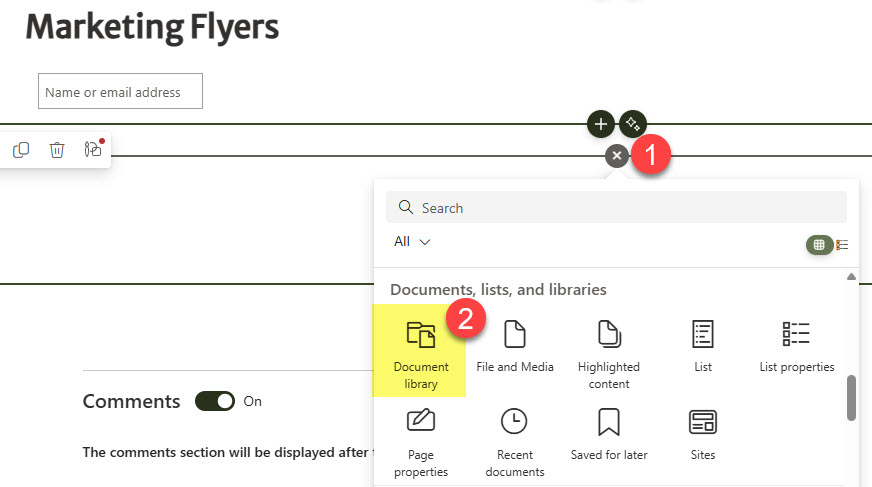Screen dimensions: 872x487
Task: Click the scrollbar up arrow in picker
Action: tap(851, 276)
